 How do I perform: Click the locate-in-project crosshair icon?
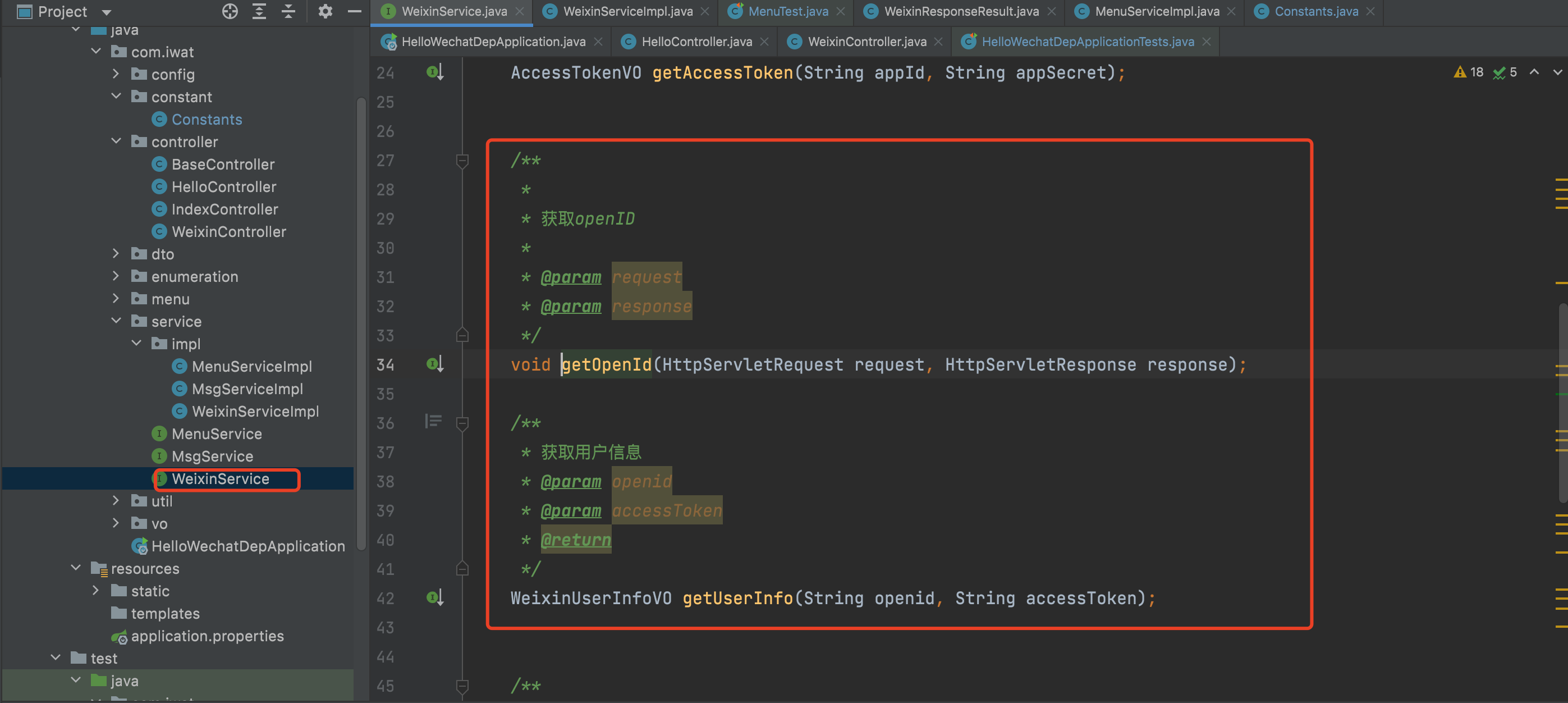click(x=230, y=12)
